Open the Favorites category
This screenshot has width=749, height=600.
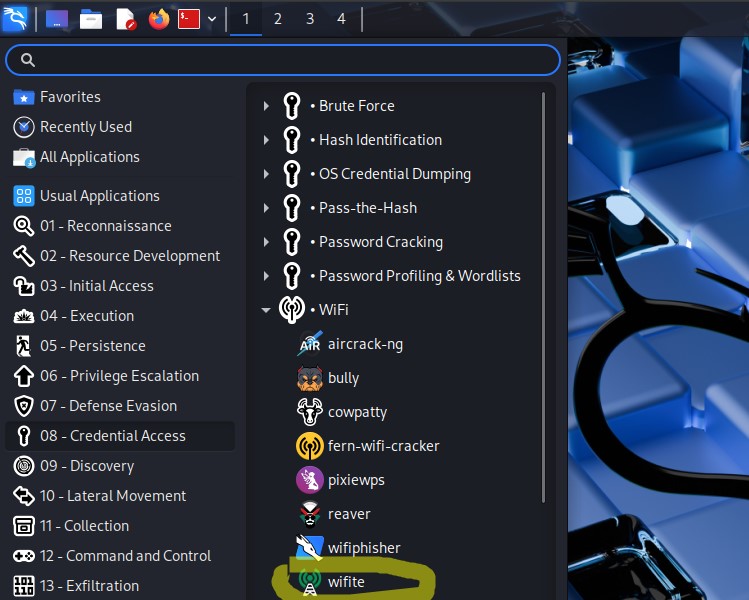tap(119, 97)
